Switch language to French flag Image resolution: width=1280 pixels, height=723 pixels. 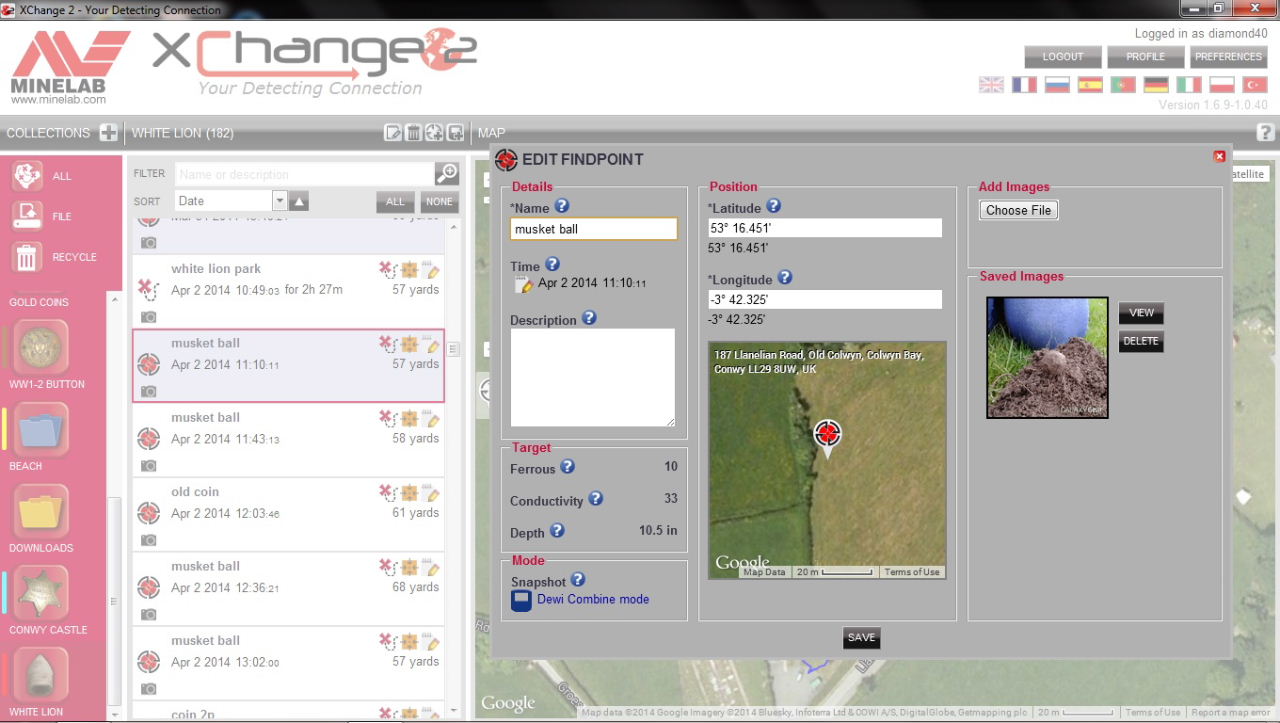(x=1024, y=85)
